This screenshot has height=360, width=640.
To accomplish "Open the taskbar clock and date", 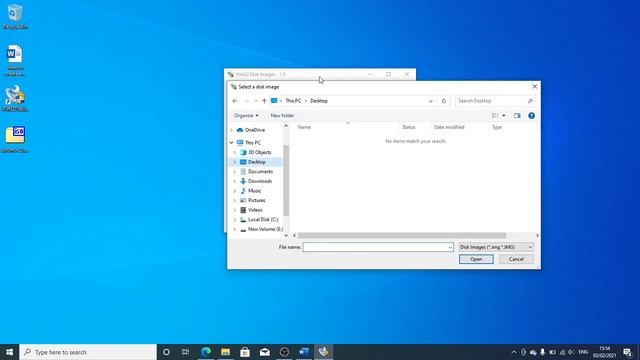I will tap(604, 352).
